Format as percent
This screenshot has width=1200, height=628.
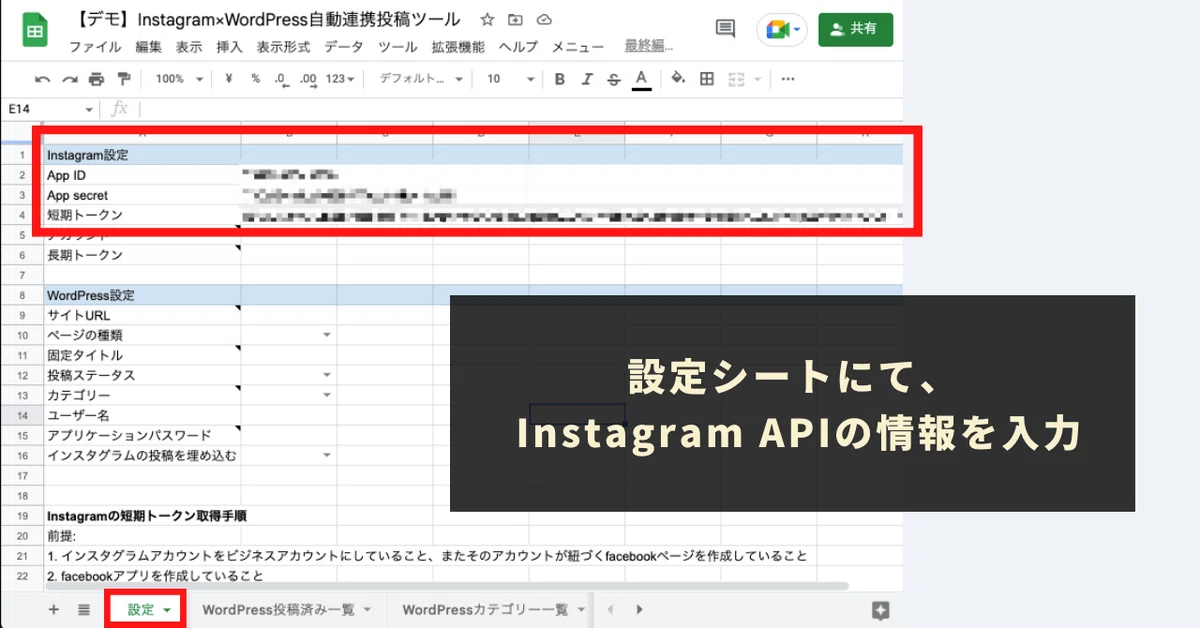[x=255, y=79]
